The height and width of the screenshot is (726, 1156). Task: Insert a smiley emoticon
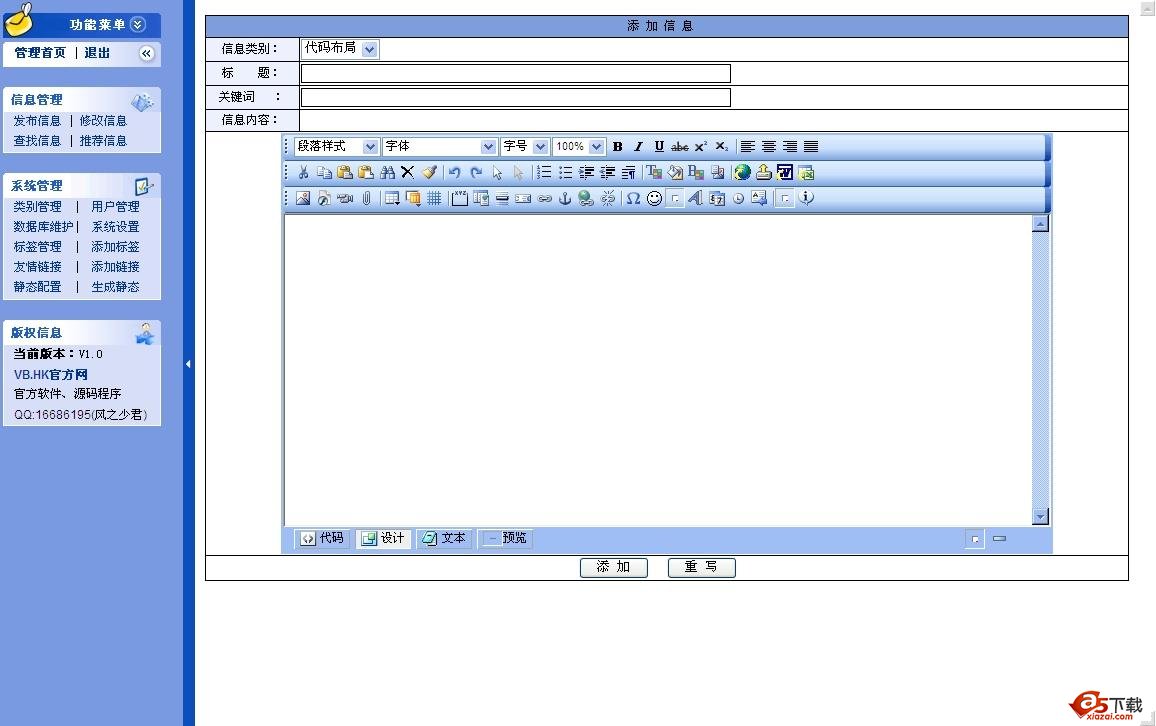point(654,198)
